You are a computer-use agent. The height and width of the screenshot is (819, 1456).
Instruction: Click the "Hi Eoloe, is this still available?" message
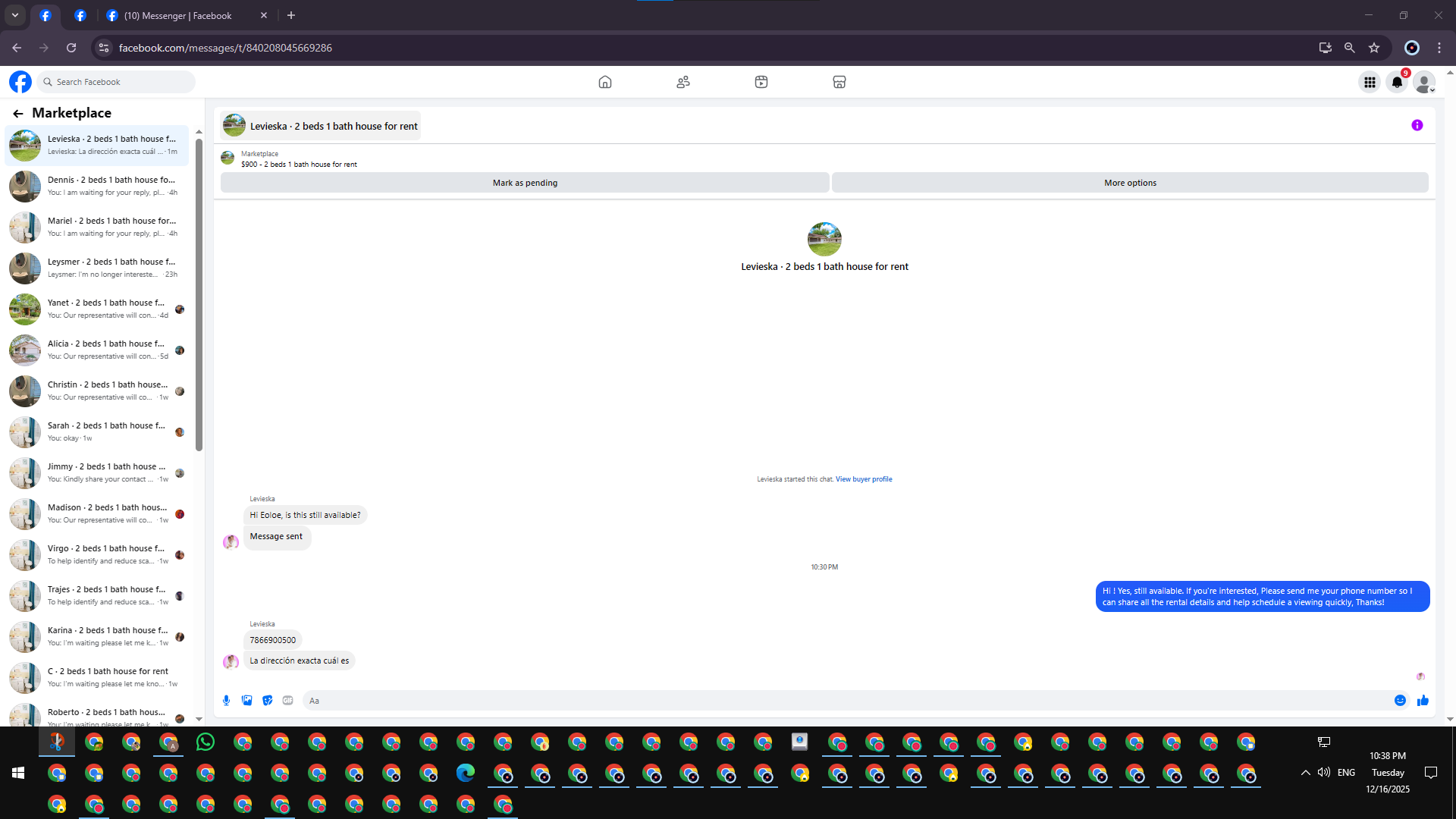coord(305,515)
